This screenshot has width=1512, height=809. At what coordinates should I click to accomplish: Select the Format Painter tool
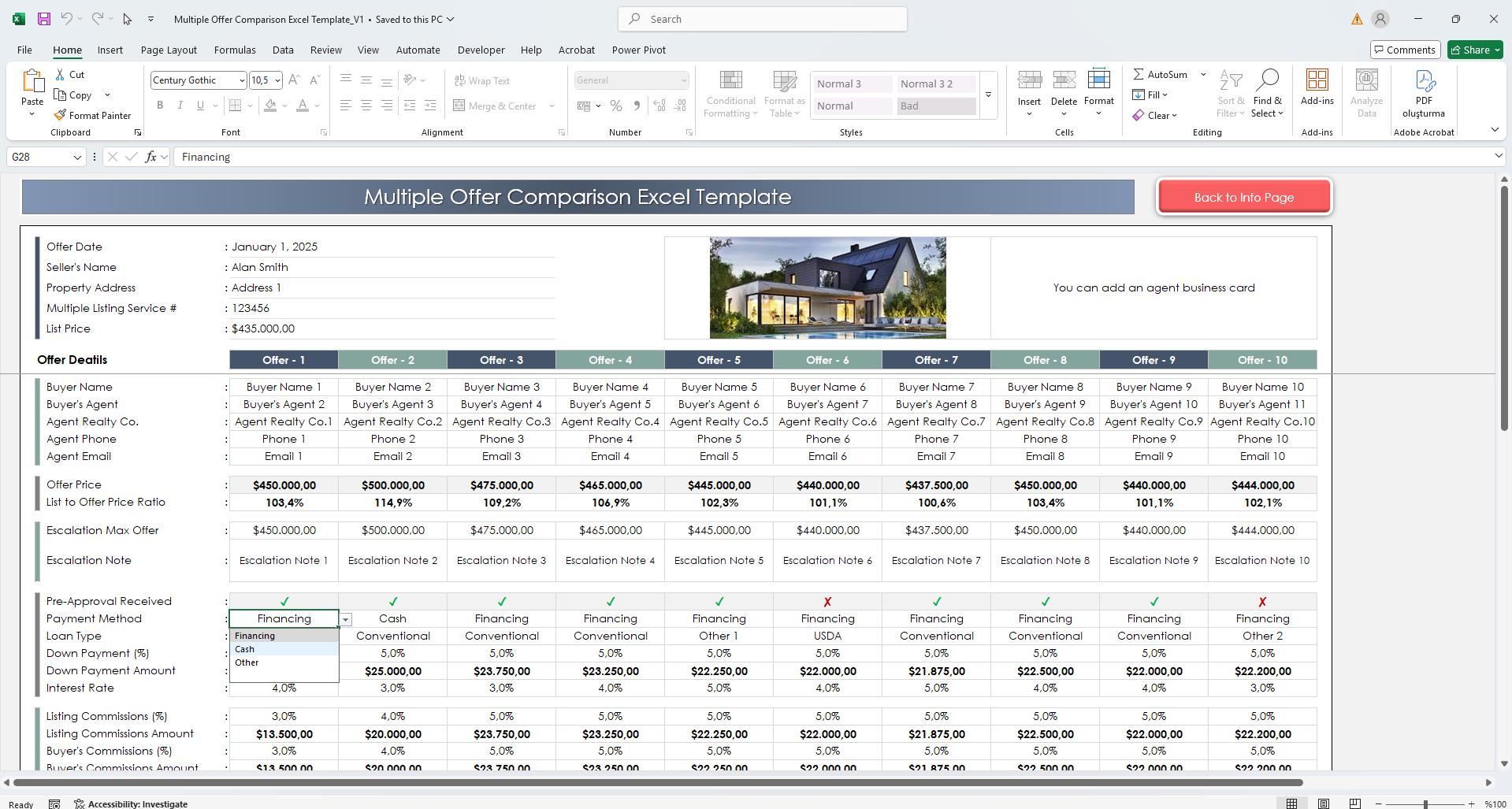(x=92, y=115)
